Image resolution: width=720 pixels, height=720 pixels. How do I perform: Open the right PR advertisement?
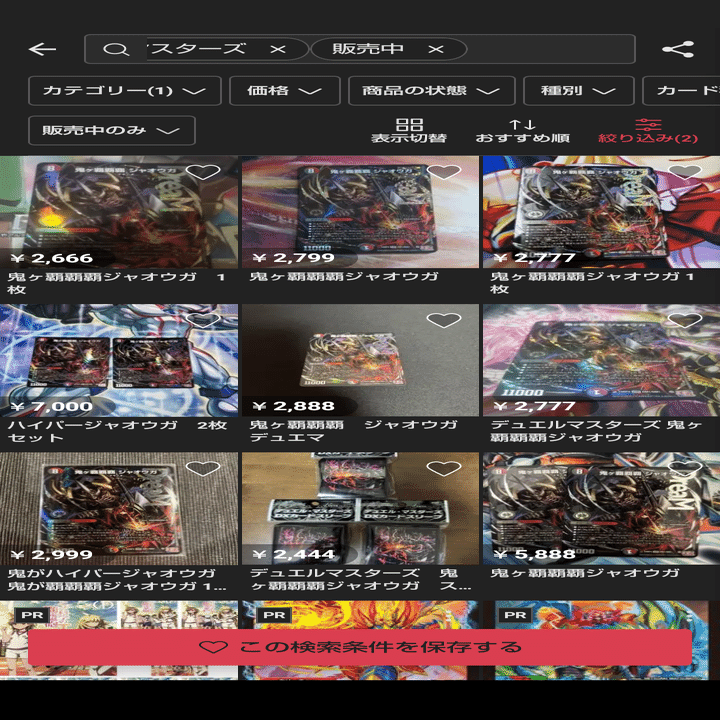(x=601, y=616)
